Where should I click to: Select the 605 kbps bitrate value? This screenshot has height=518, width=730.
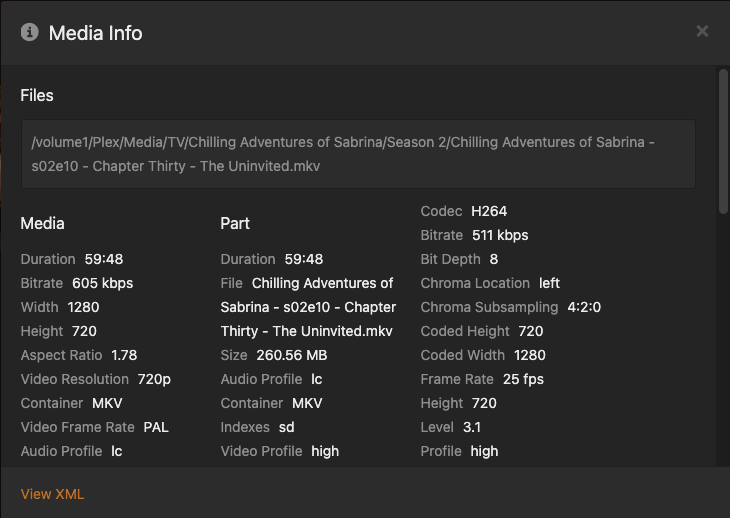(x=102, y=283)
